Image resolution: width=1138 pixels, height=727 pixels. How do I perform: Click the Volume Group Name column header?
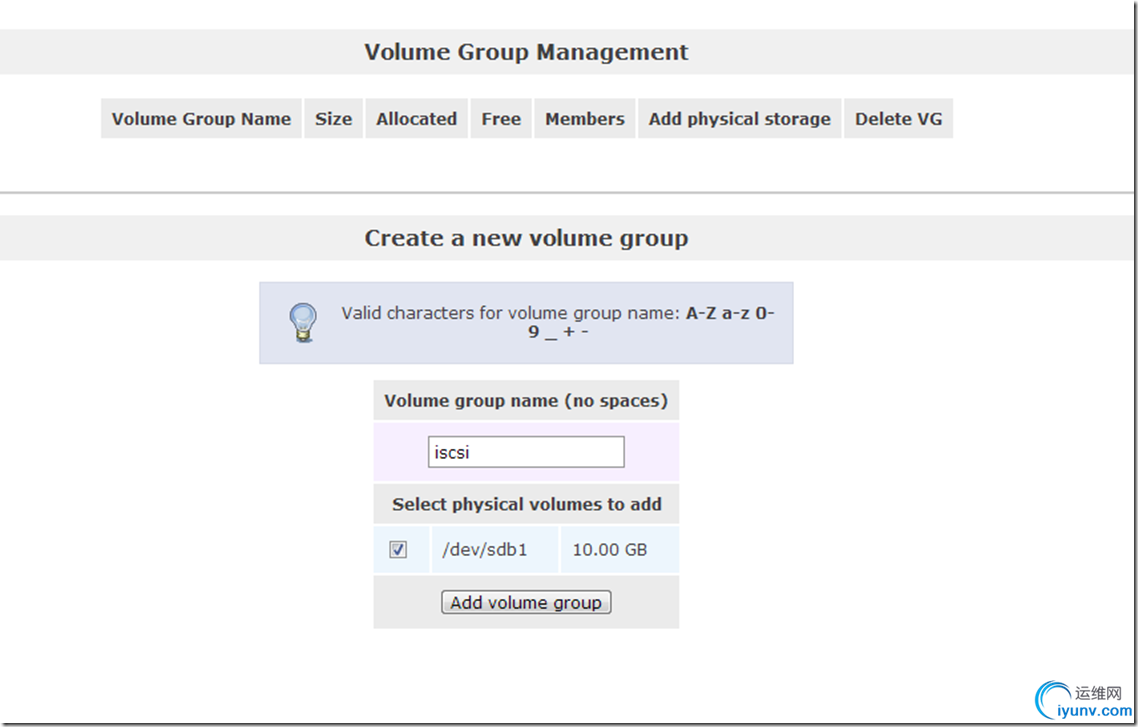[201, 118]
